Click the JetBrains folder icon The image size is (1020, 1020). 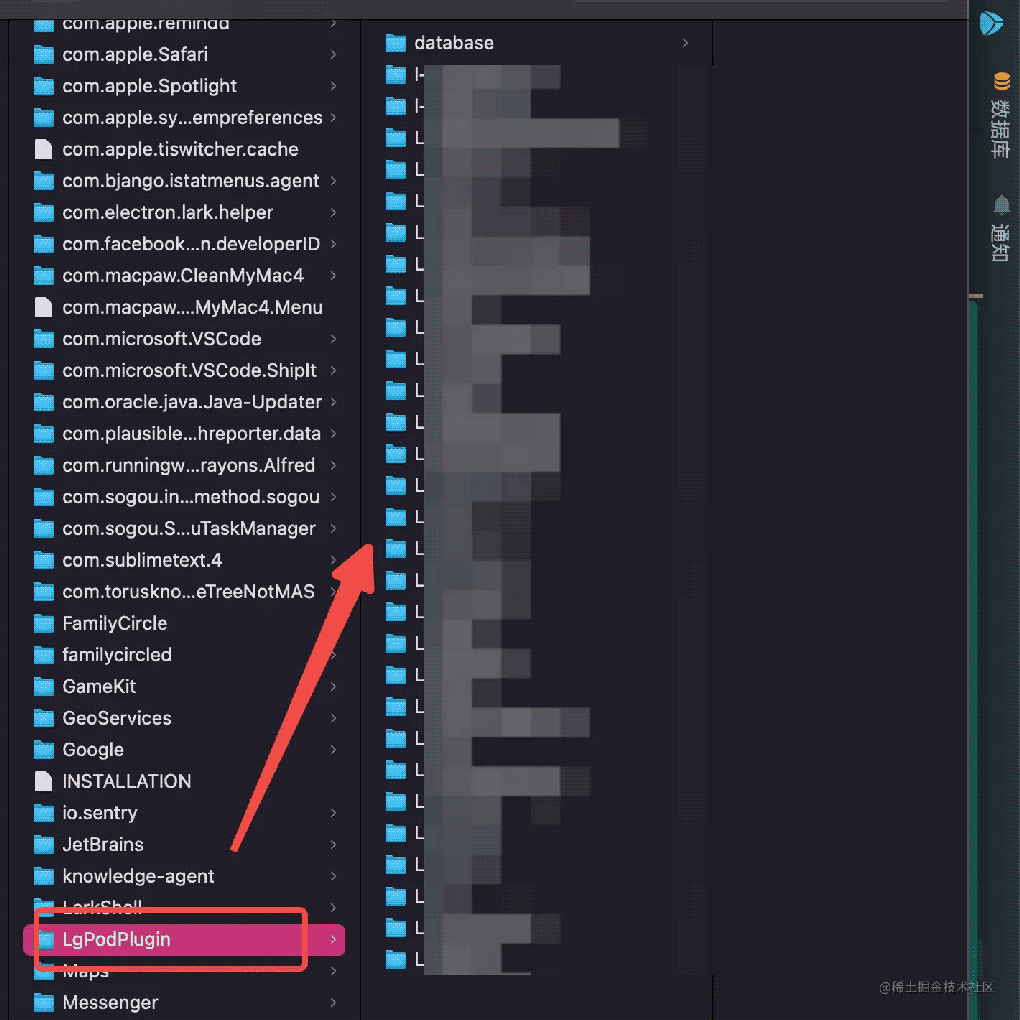coord(44,845)
